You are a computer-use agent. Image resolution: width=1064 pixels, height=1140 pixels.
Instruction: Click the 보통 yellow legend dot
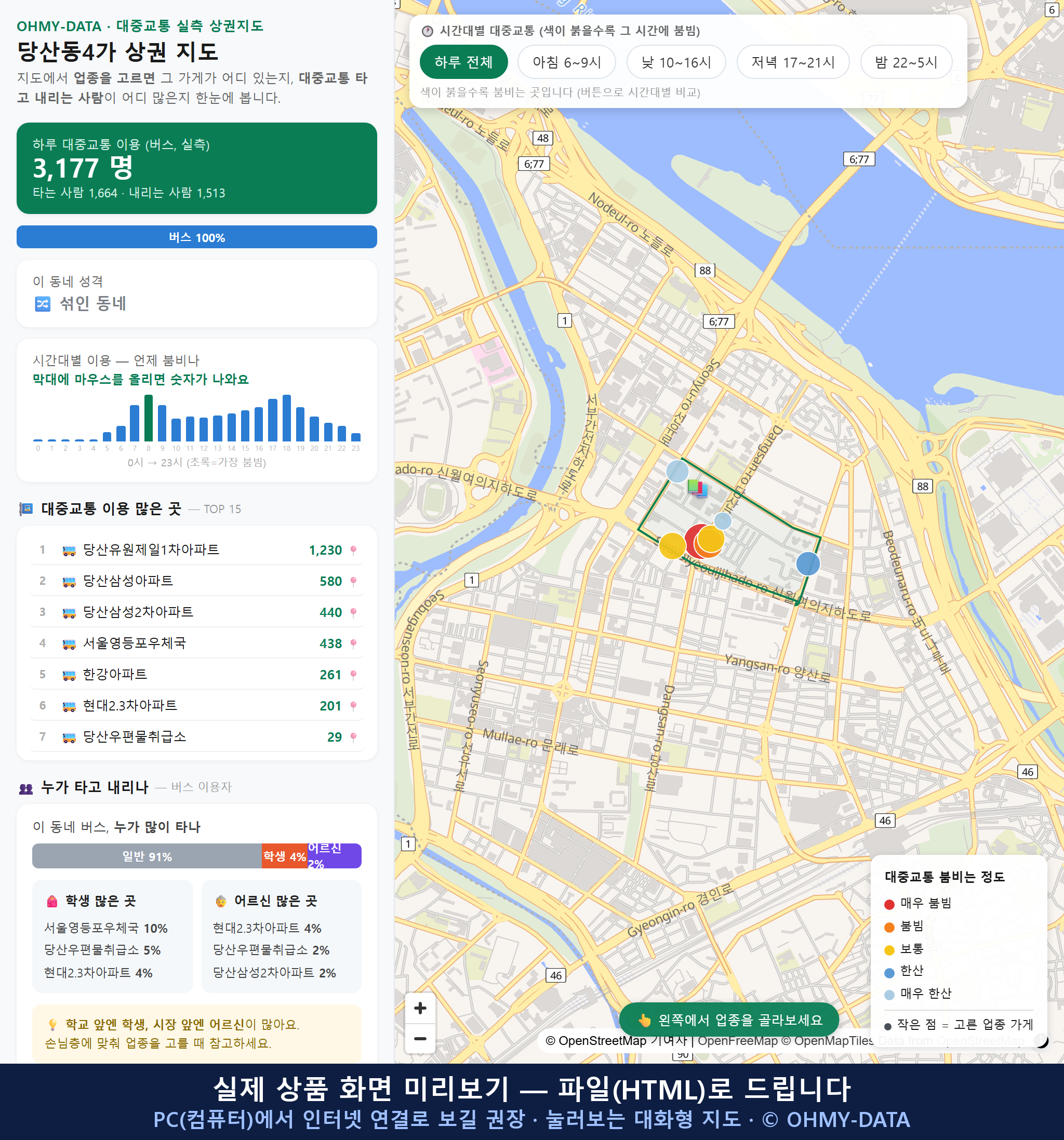tap(889, 950)
